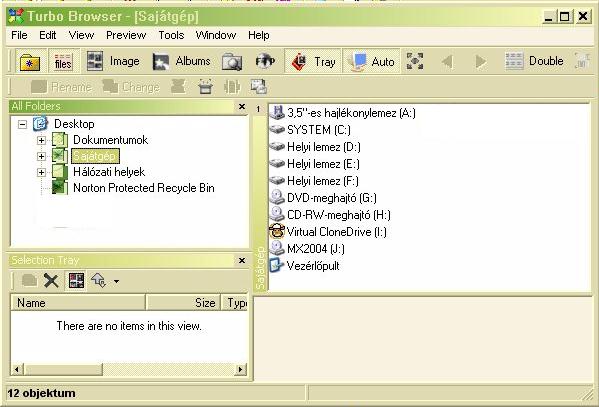599x407 pixels.
Task: Select the MX2004 (J:) drive
Action: coord(307,249)
